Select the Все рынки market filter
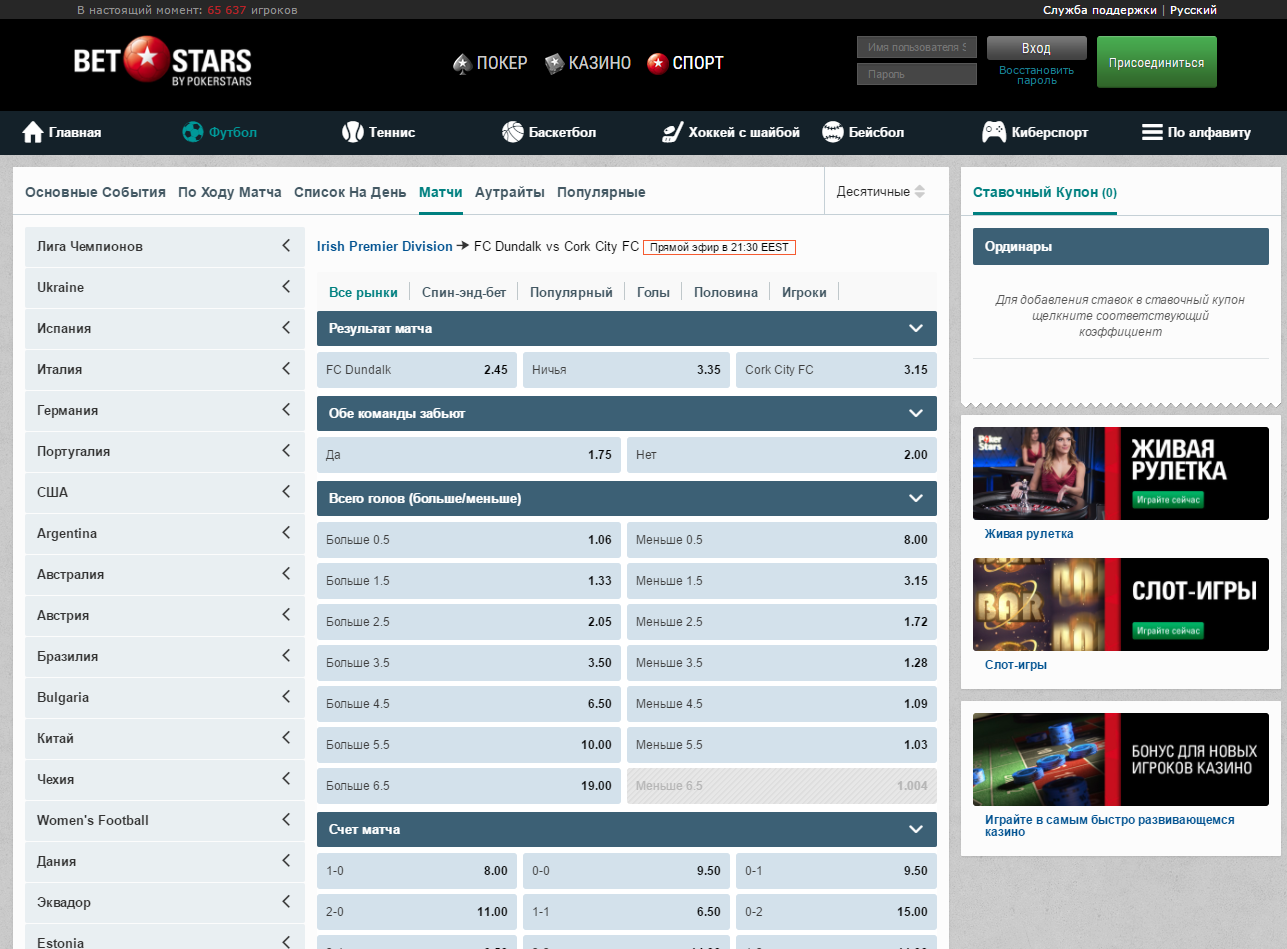 point(363,292)
